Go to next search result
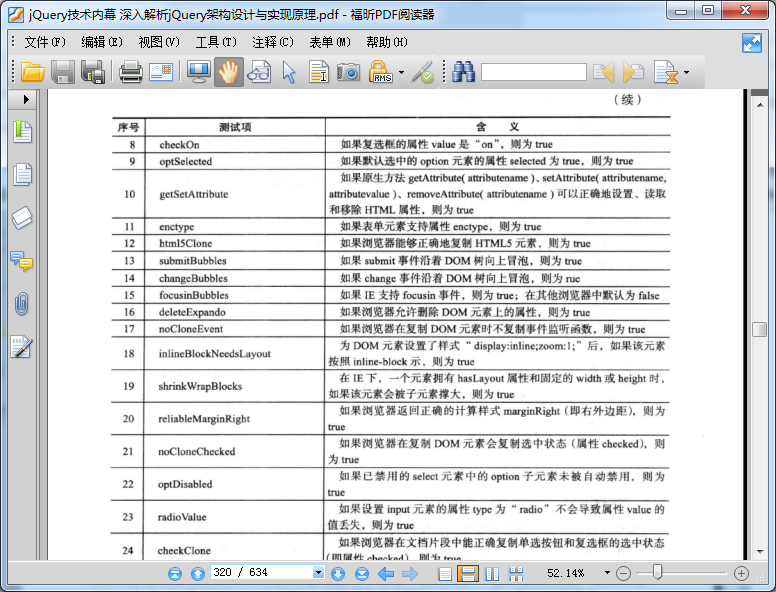 (x=633, y=72)
